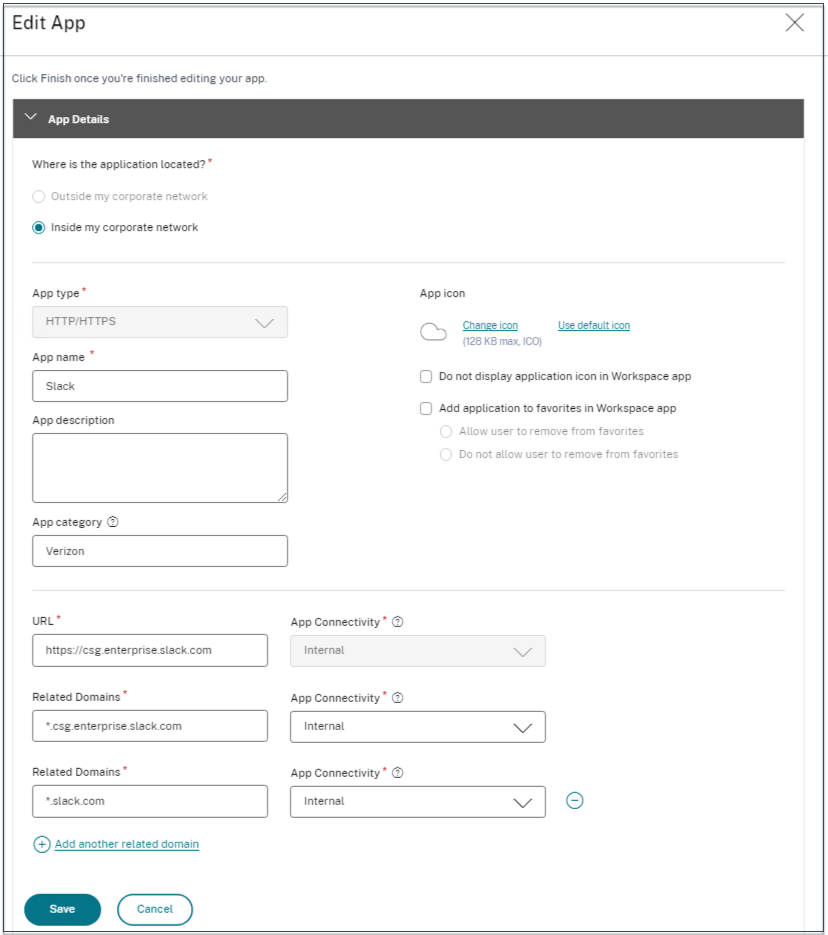
Task: Click the Use default icon link
Action: point(594,325)
